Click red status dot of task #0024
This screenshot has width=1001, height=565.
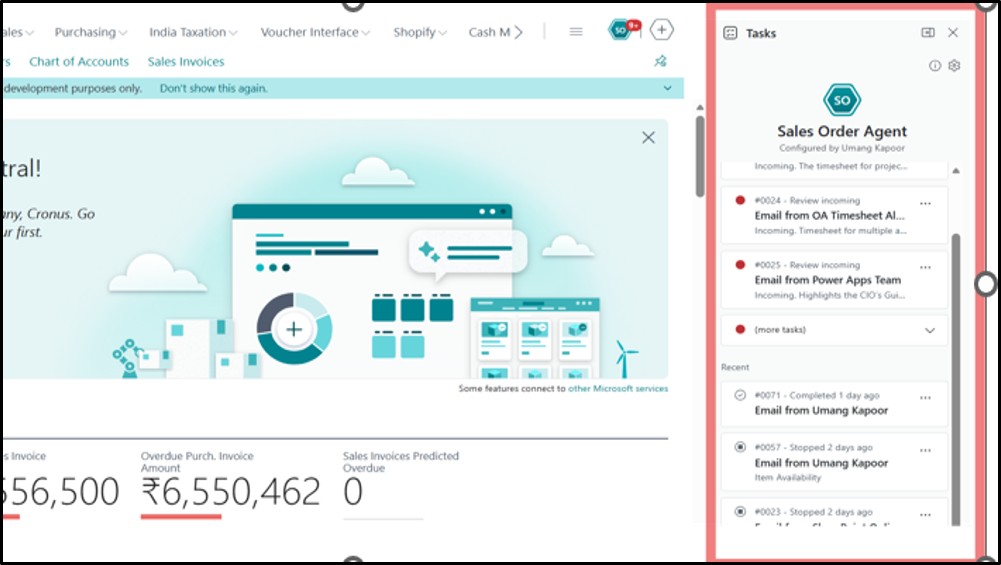point(740,200)
